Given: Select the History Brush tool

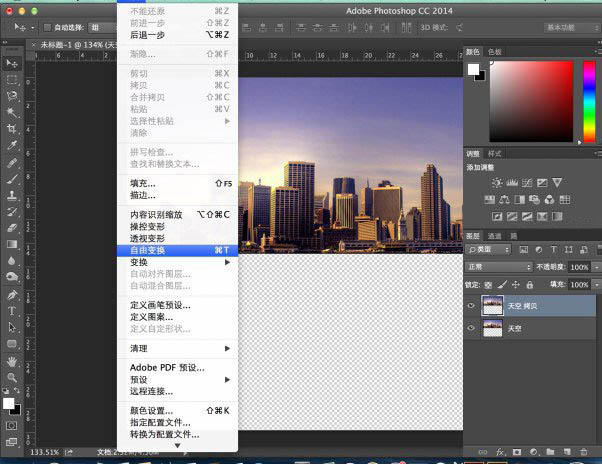Looking at the screenshot, I should click(12, 211).
